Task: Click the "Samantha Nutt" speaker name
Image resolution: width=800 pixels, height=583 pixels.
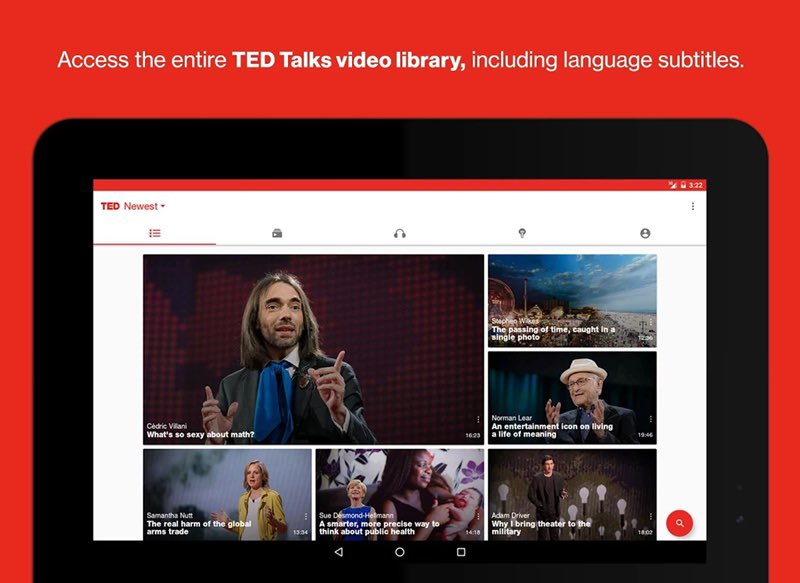Action: click(x=170, y=515)
